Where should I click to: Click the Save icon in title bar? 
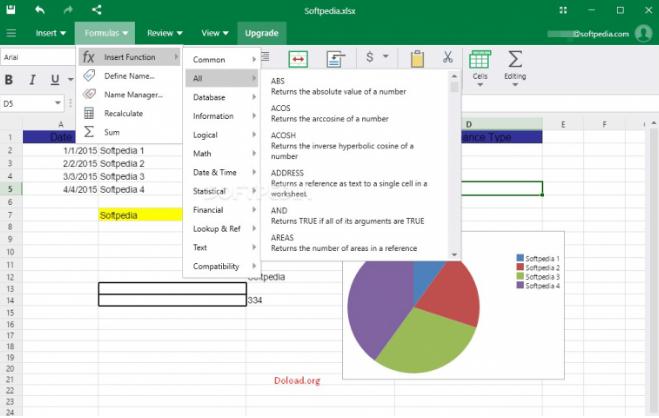[x=11, y=10]
